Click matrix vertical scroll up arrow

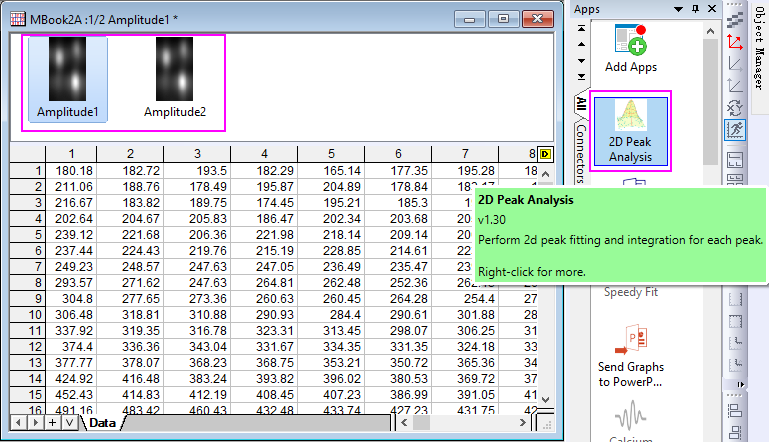pyautogui.click(x=545, y=174)
